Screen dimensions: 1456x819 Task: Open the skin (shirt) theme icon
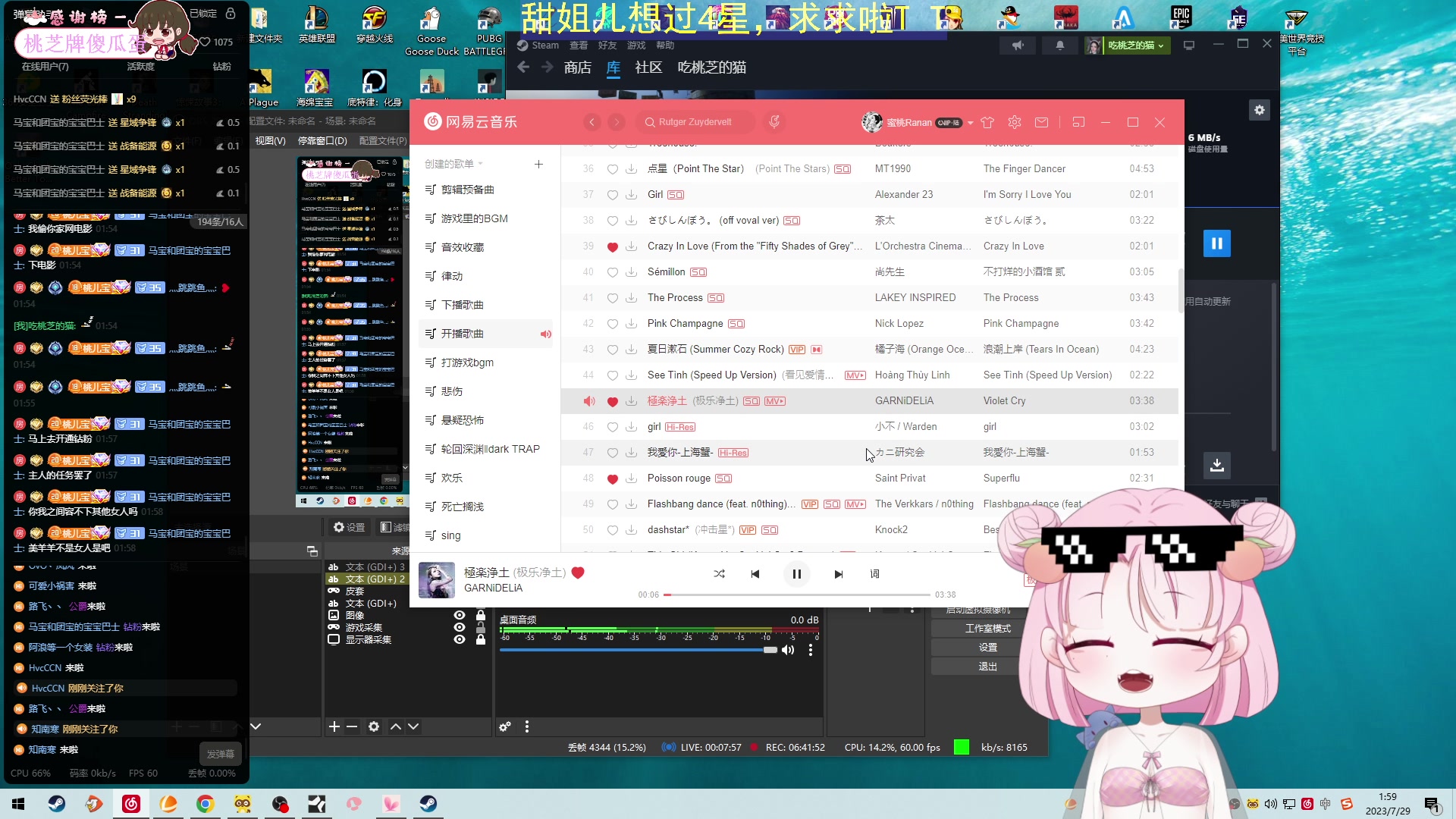987,122
